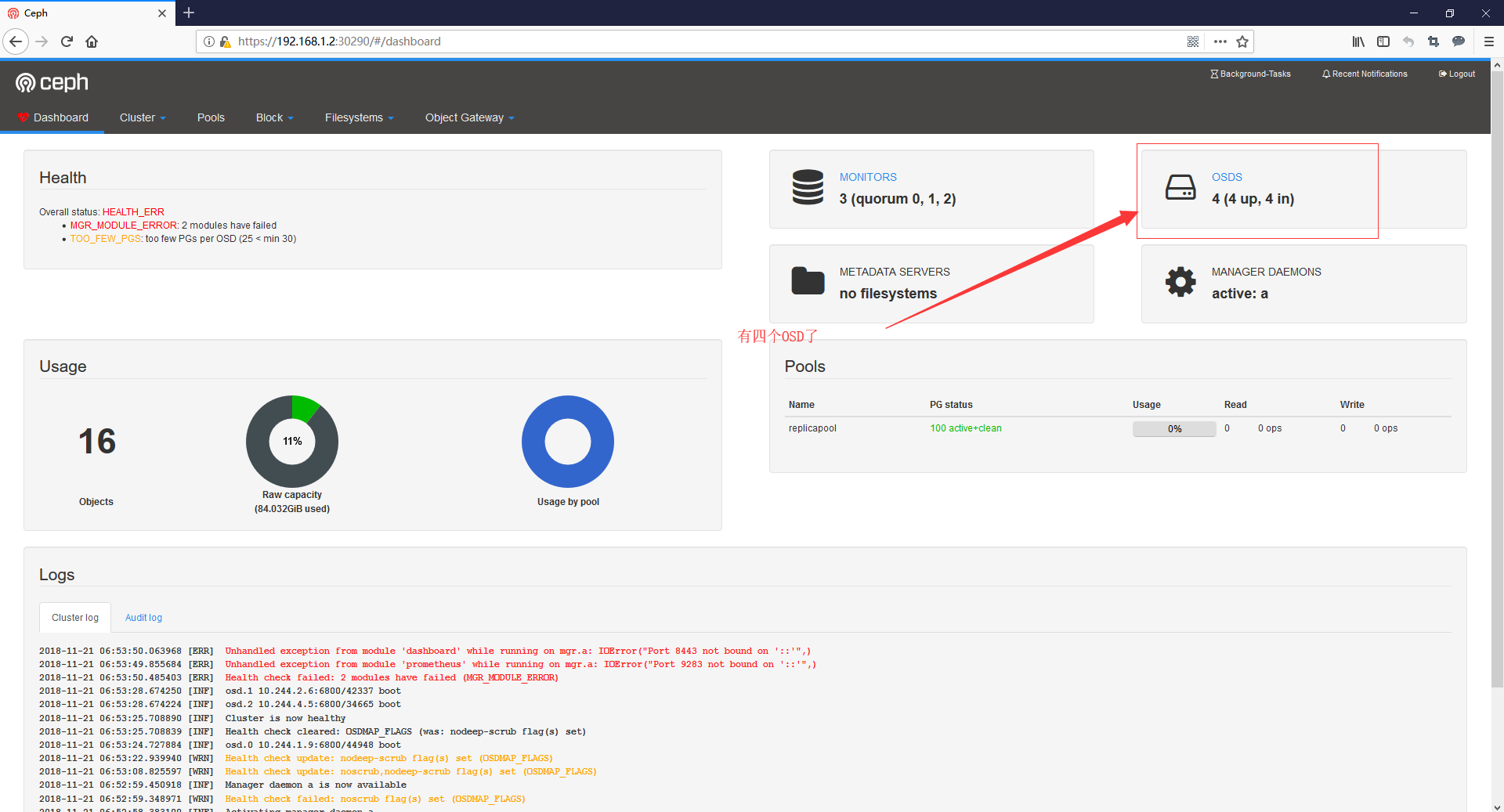Viewport: 1504px width, 812px height.
Task: Open Background-Tasks in header
Action: coord(1250,74)
